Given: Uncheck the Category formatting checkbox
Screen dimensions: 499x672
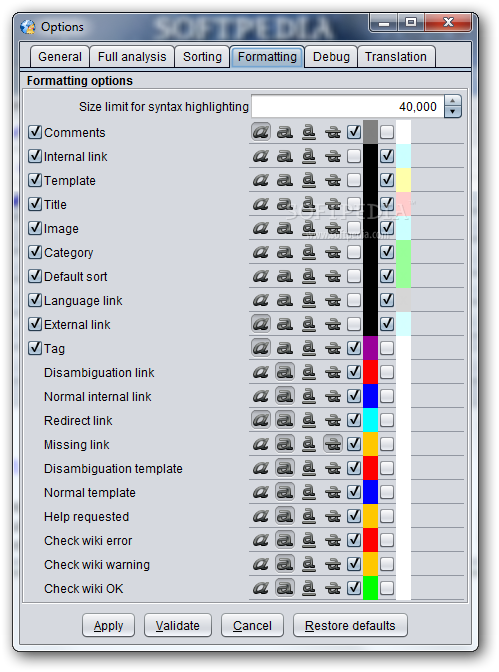Looking at the screenshot, I should pyautogui.click(x=35, y=252).
